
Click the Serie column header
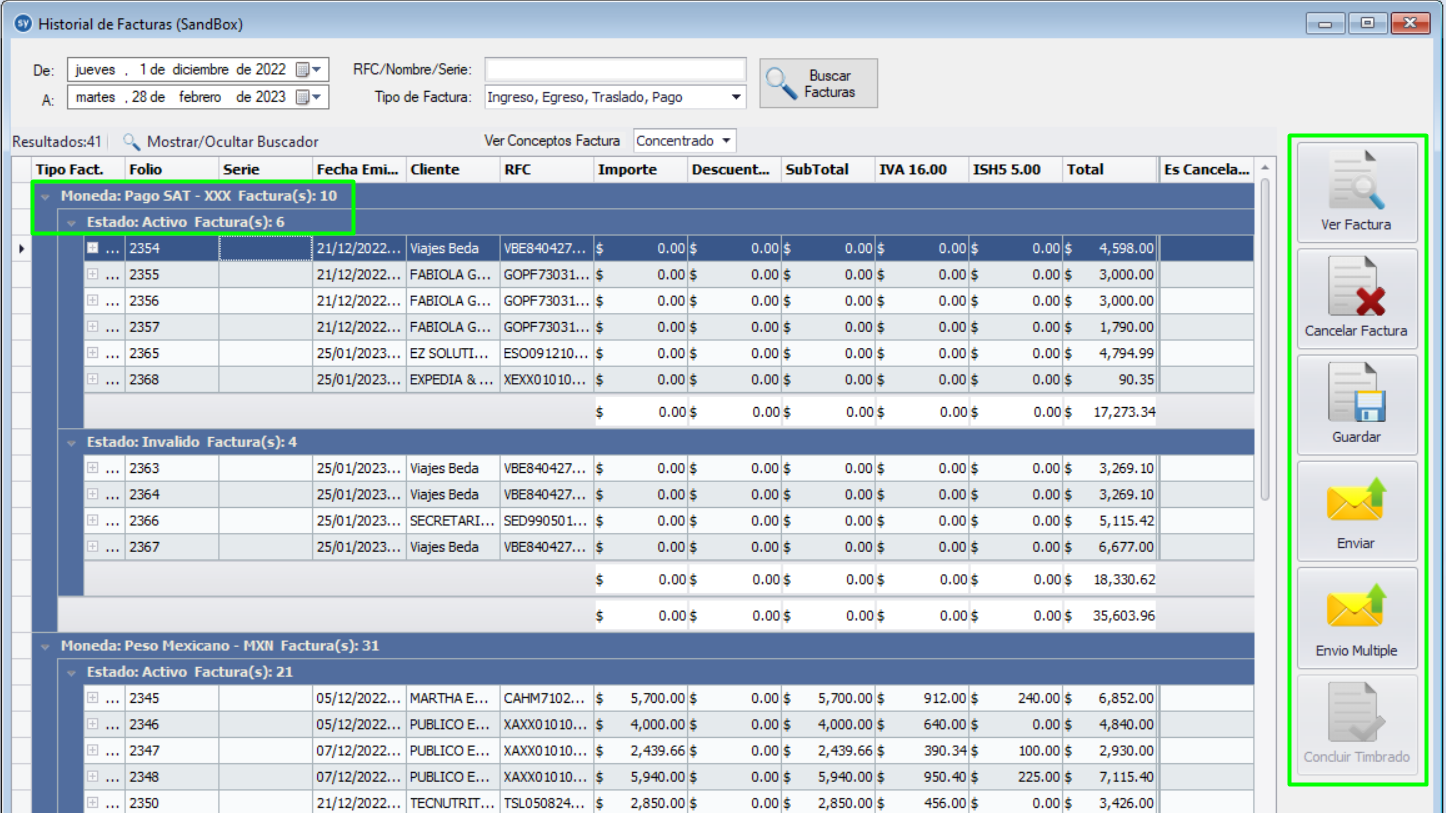pyautogui.click(x=266, y=170)
